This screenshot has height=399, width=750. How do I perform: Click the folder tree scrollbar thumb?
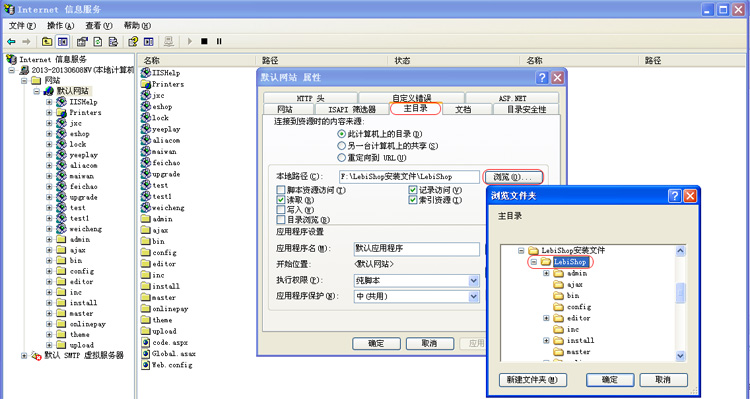point(680,293)
